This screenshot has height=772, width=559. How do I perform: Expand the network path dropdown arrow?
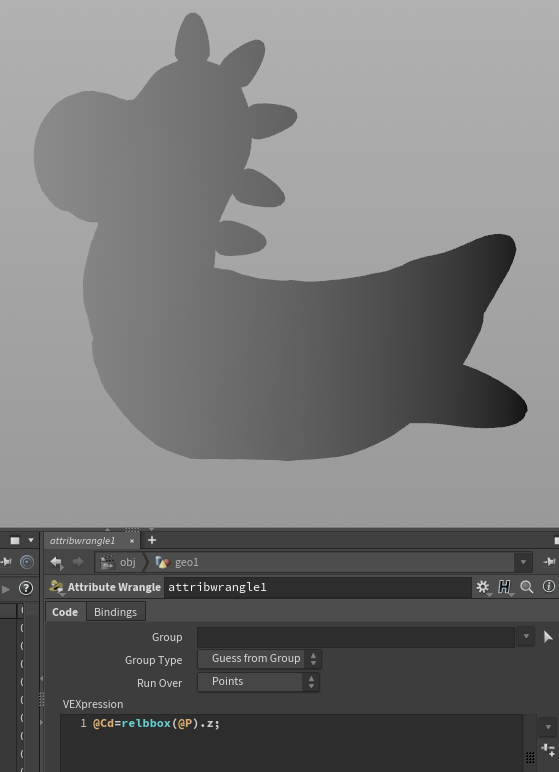pos(523,562)
